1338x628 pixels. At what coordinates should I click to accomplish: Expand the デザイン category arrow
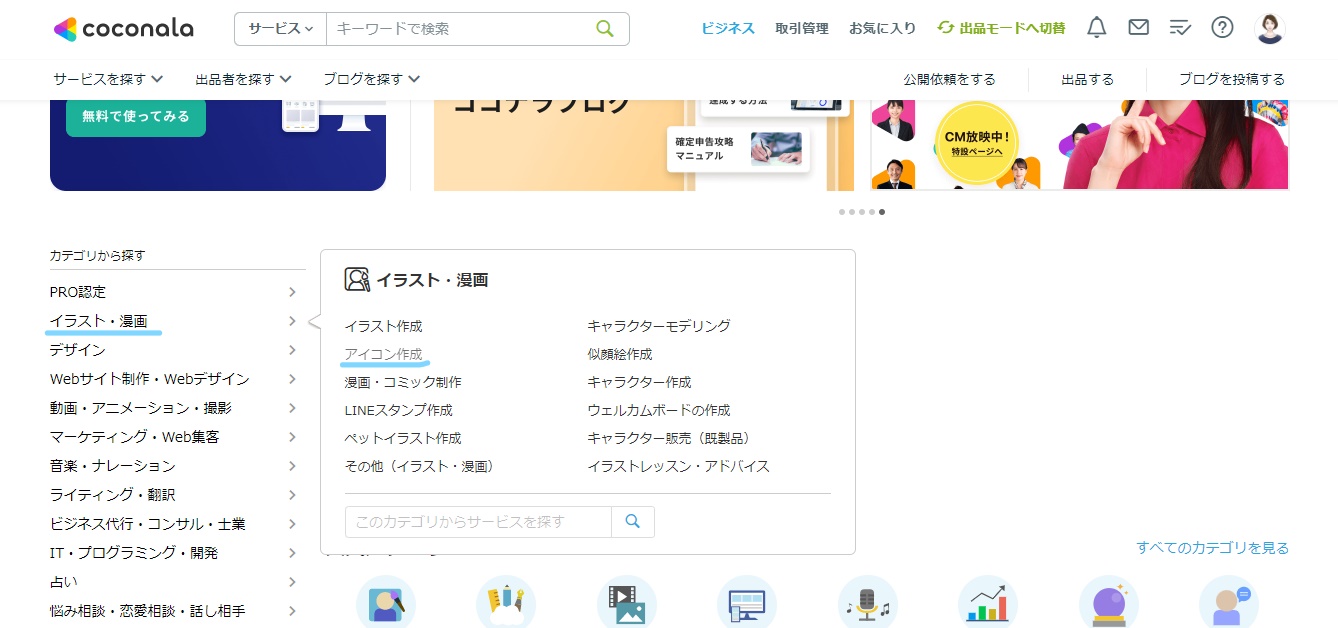point(291,349)
